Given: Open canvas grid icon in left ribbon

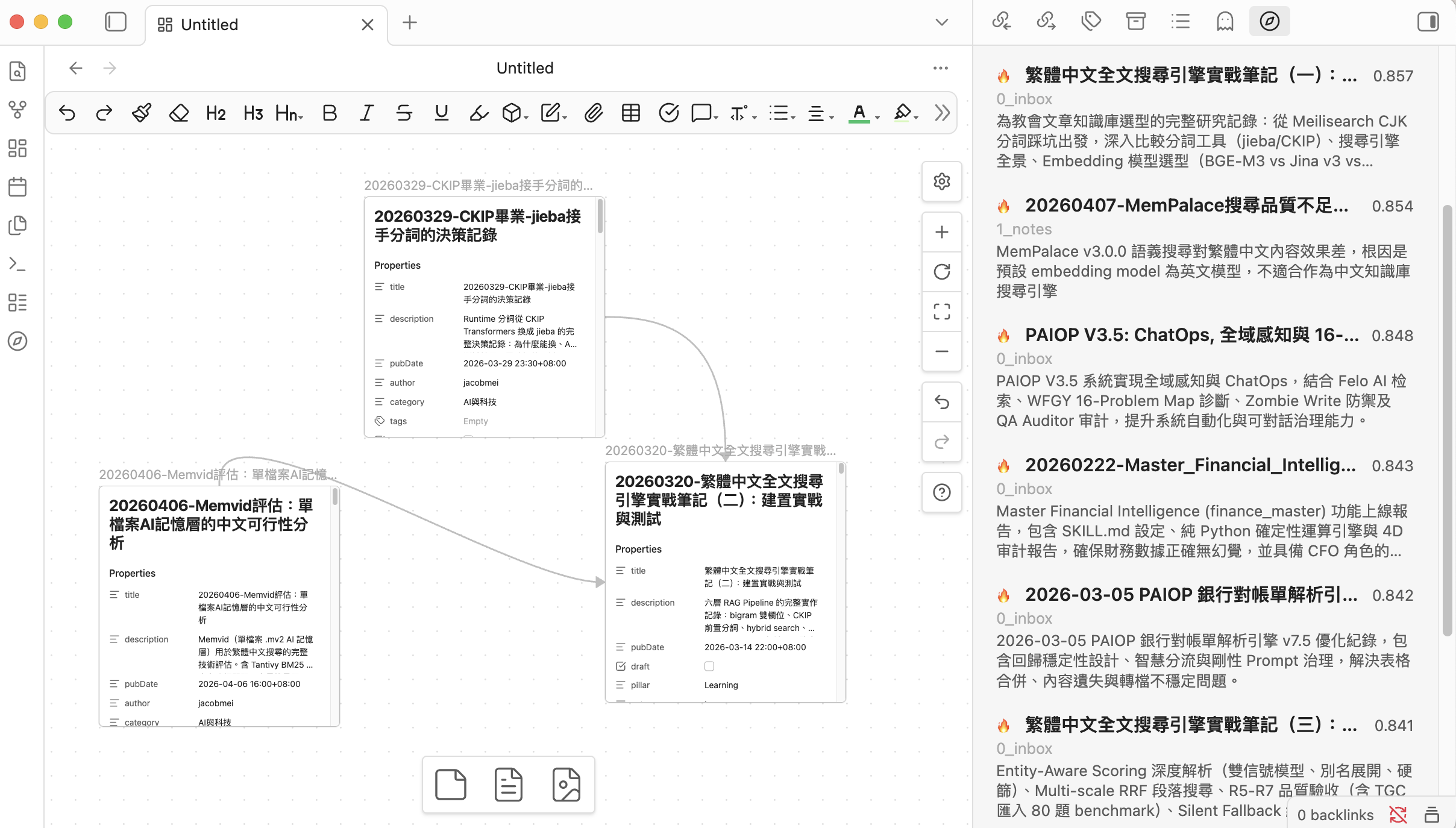Looking at the screenshot, I should click(x=17, y=148).
